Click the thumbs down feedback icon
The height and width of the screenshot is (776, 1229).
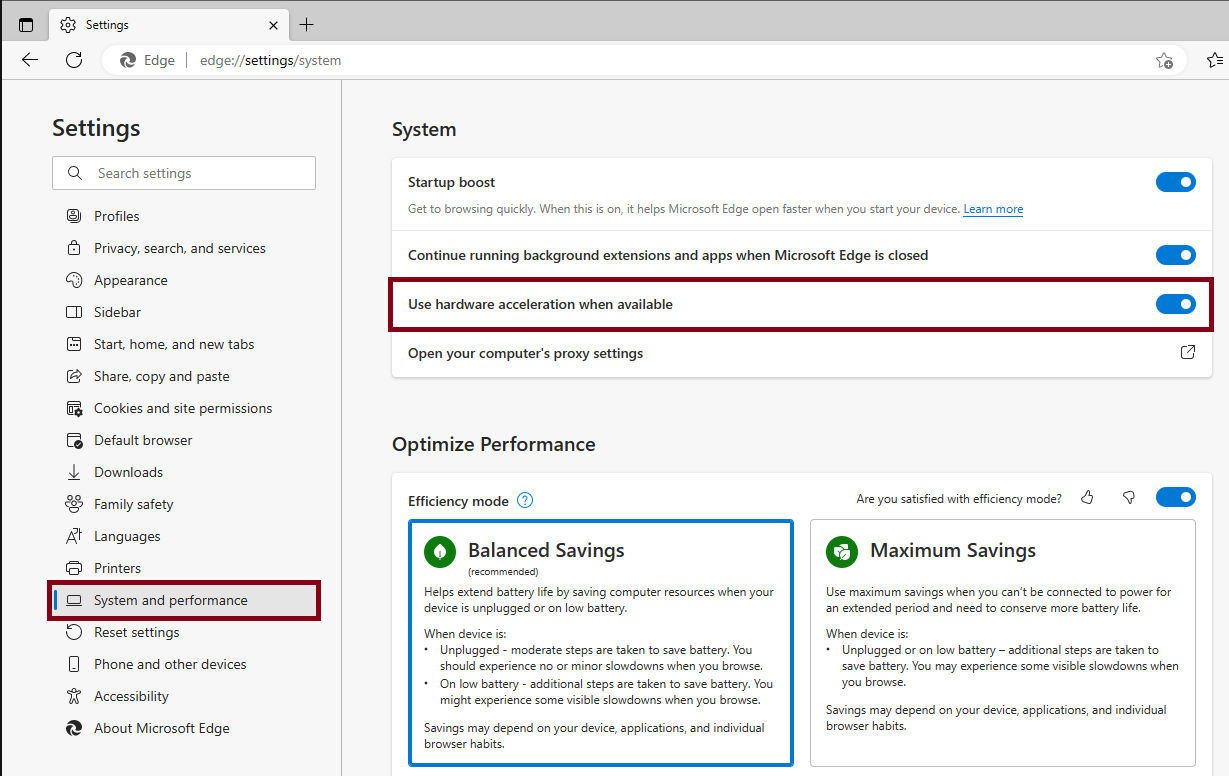coord(1129,497)
